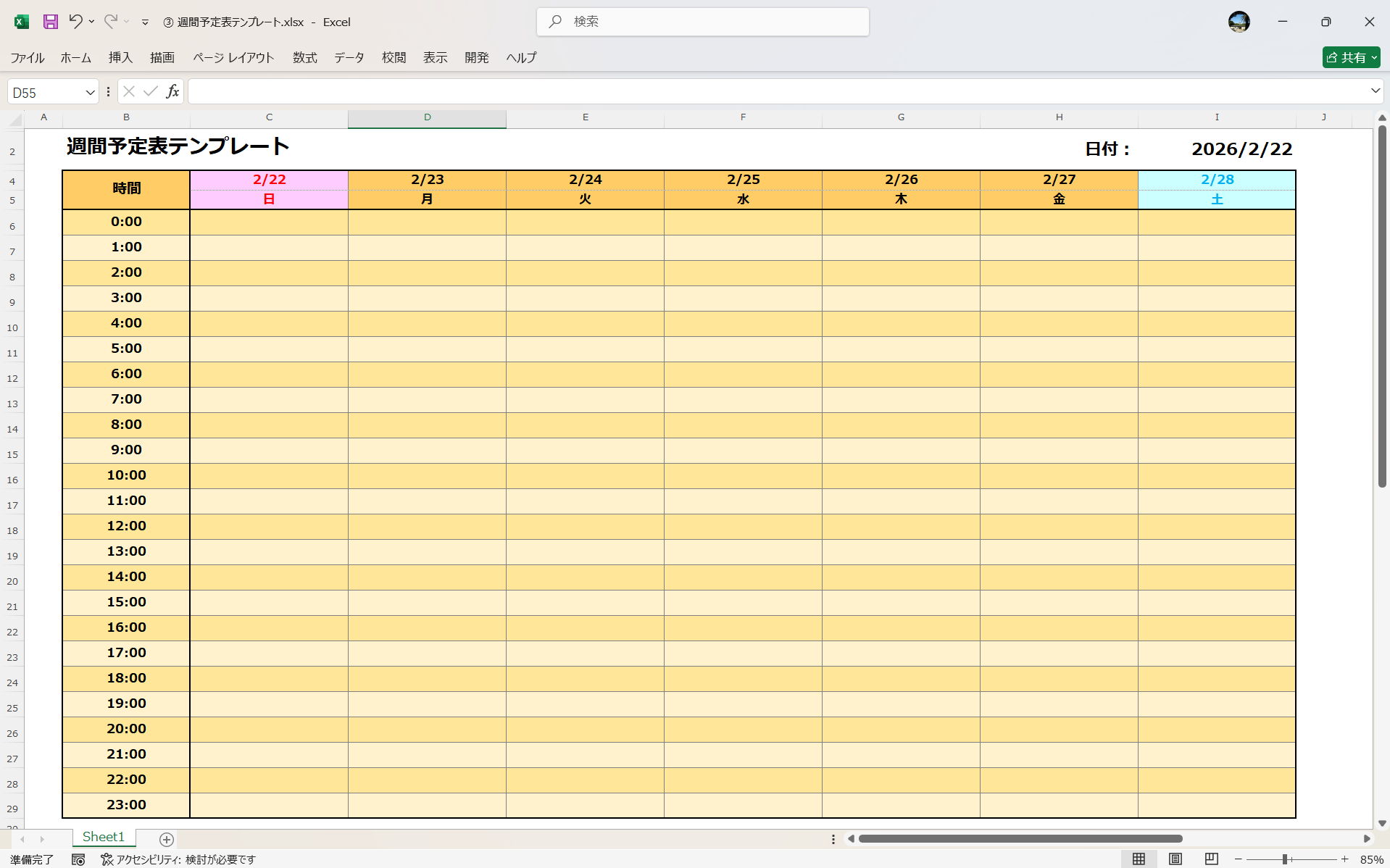This screenshot has width=1390, height=868.
Task: Cancel entry with the formula bar X icon
Action: pyautogui.click(x=128, y=91)
